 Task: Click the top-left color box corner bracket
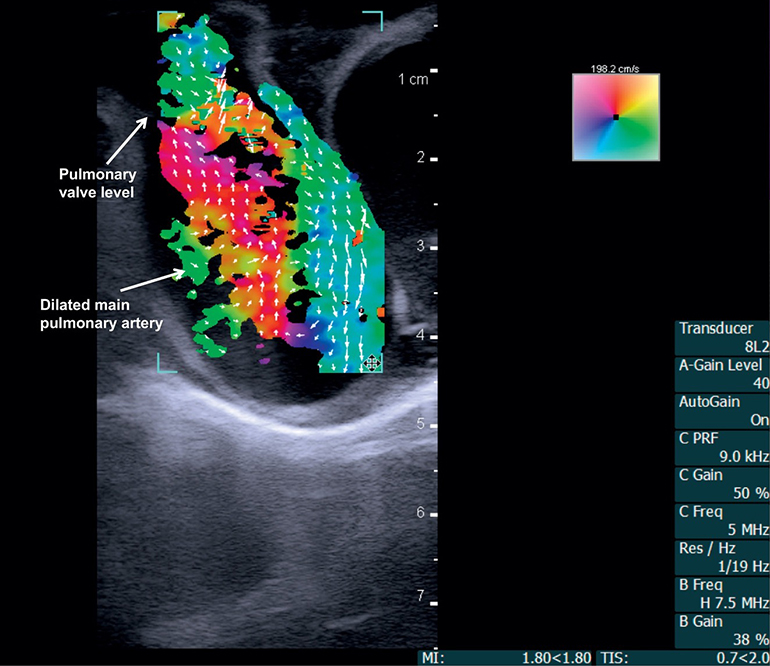point(167,22)
